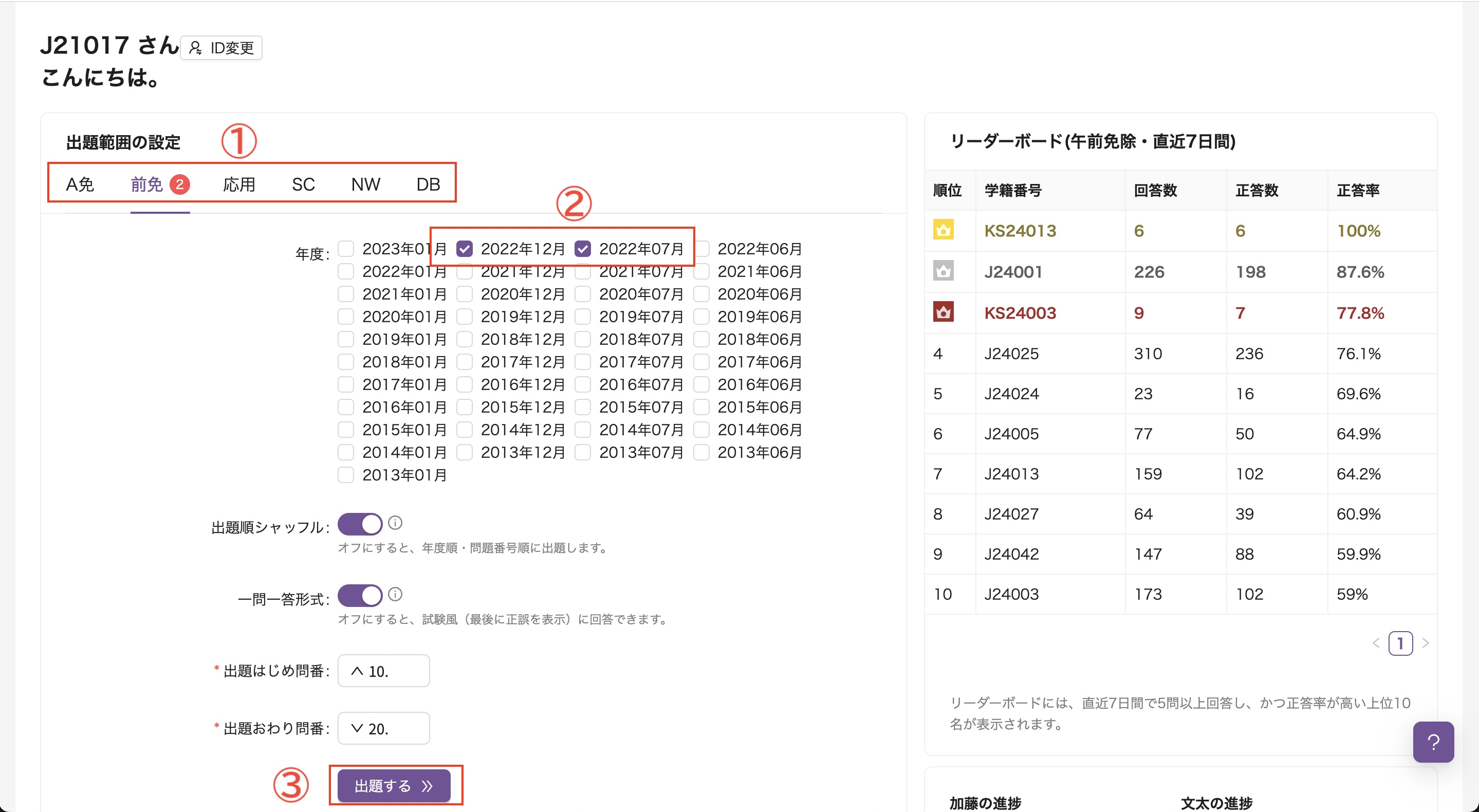Viewport: 1479px width, 812px height.
Task: Switch to the SC tab
Action: (x=303, y=184)
